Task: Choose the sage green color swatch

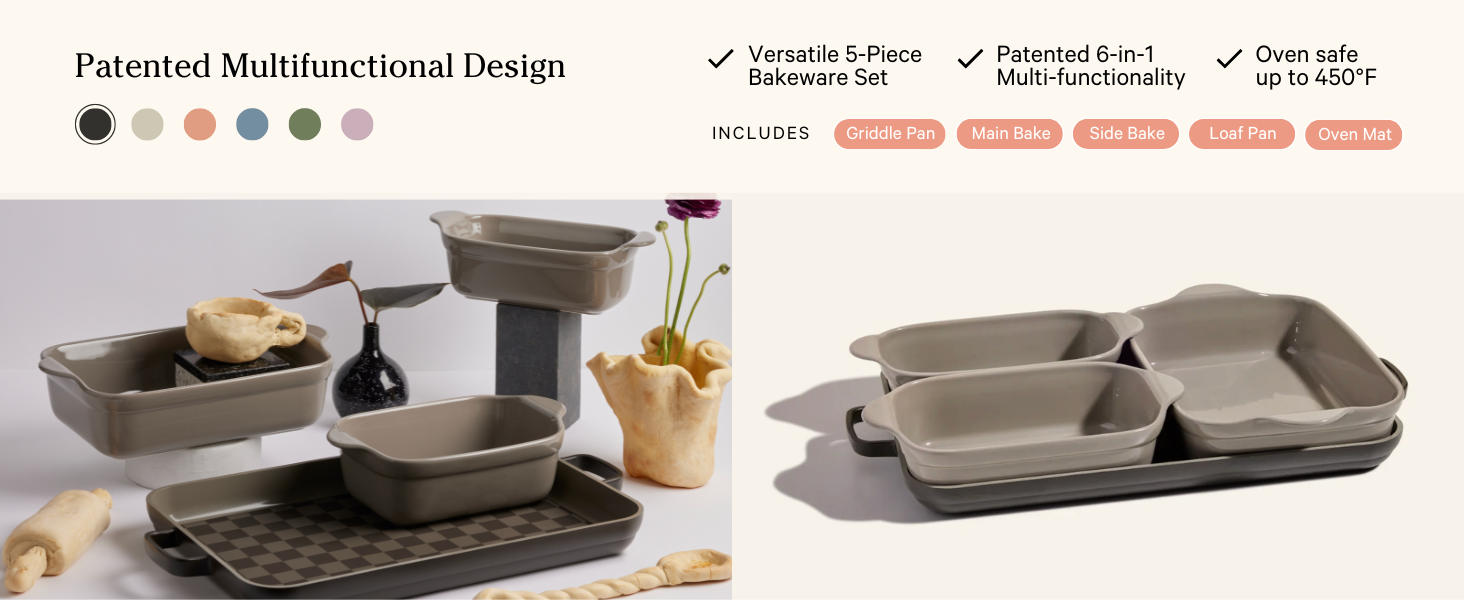Action: click(305, 125)
